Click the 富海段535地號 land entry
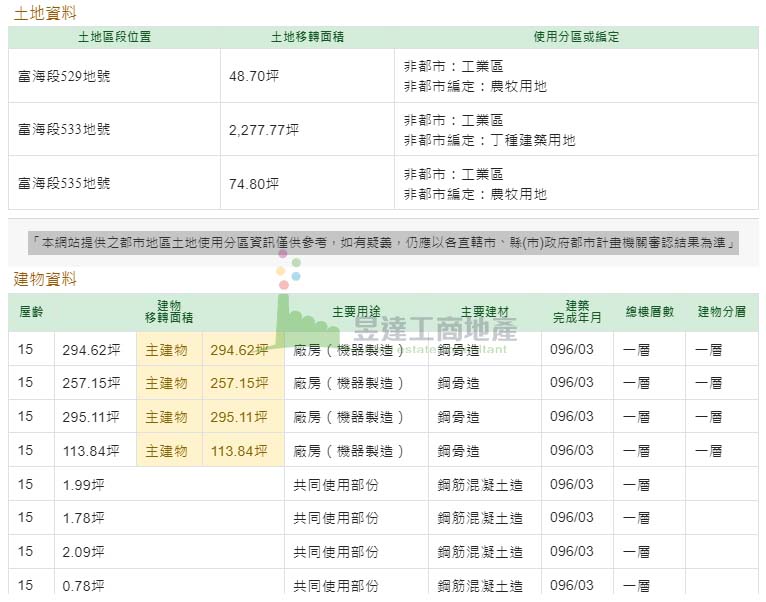This screenshot has width=766, height=602. 64,184
